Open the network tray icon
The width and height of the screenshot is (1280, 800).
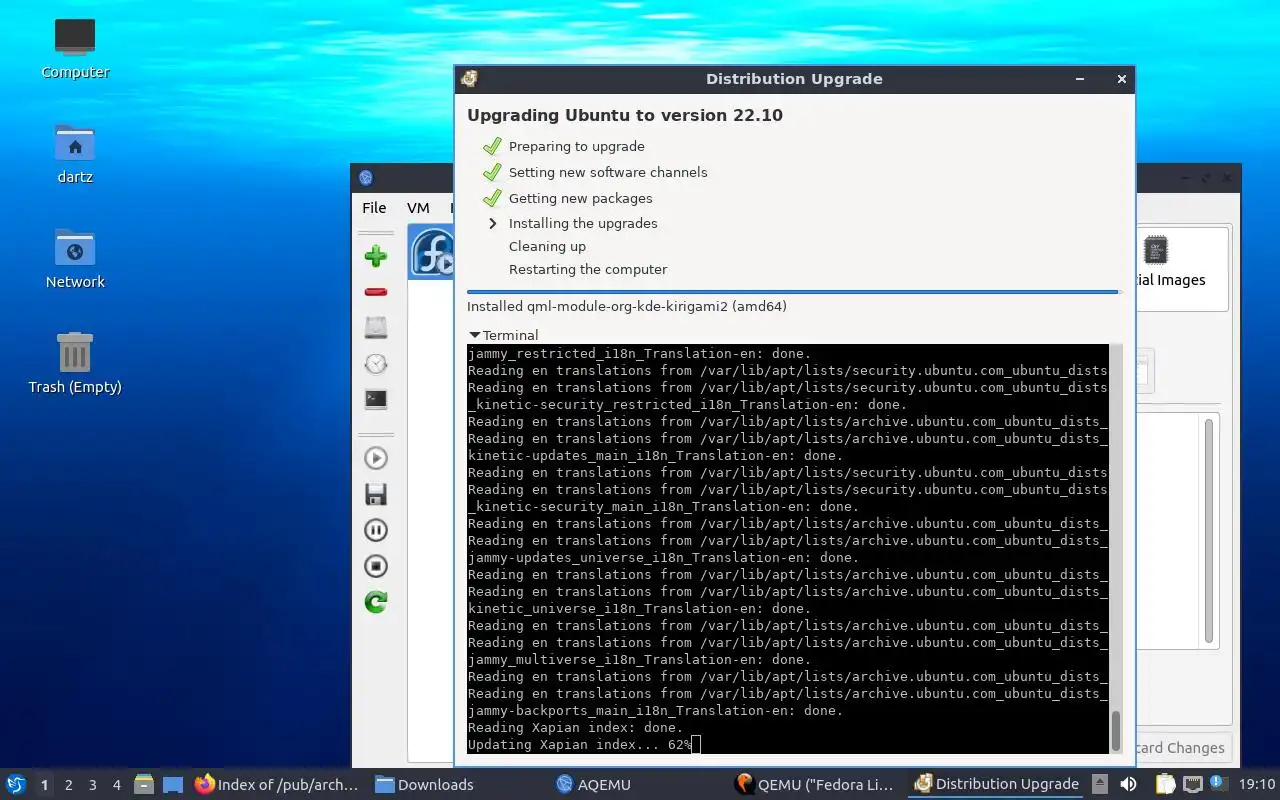pos(1192,785)
